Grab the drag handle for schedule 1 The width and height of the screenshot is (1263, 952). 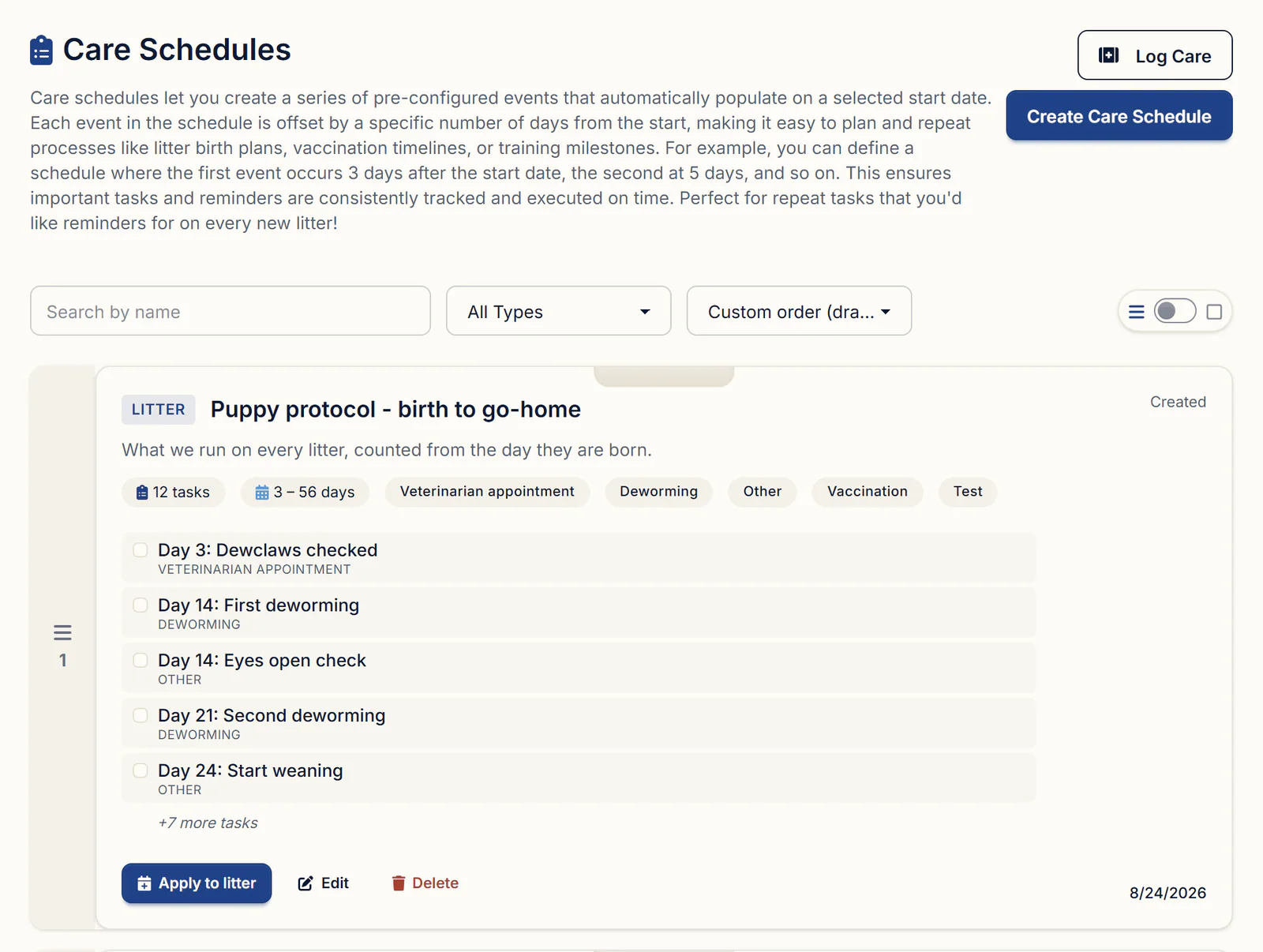click(x=62, y=632)
